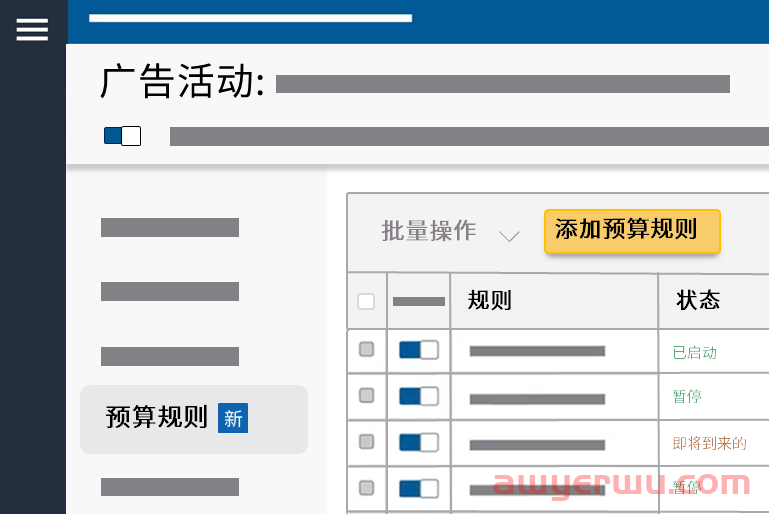Click the 已启动 status text
Image resolution: width=769 pixels, height=514 pixels.
click(694, 353)
